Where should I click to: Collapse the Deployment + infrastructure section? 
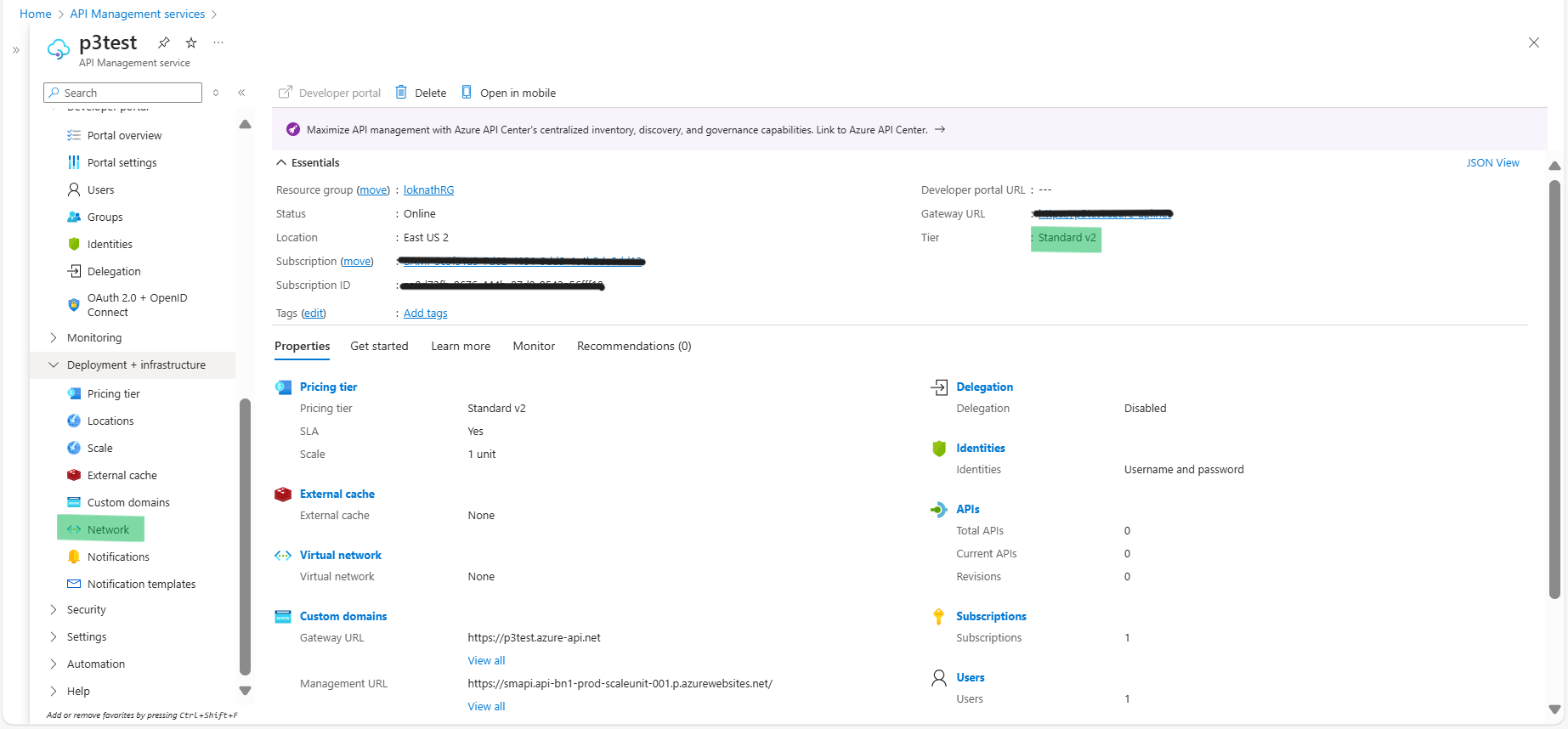[x=54, y=364]
